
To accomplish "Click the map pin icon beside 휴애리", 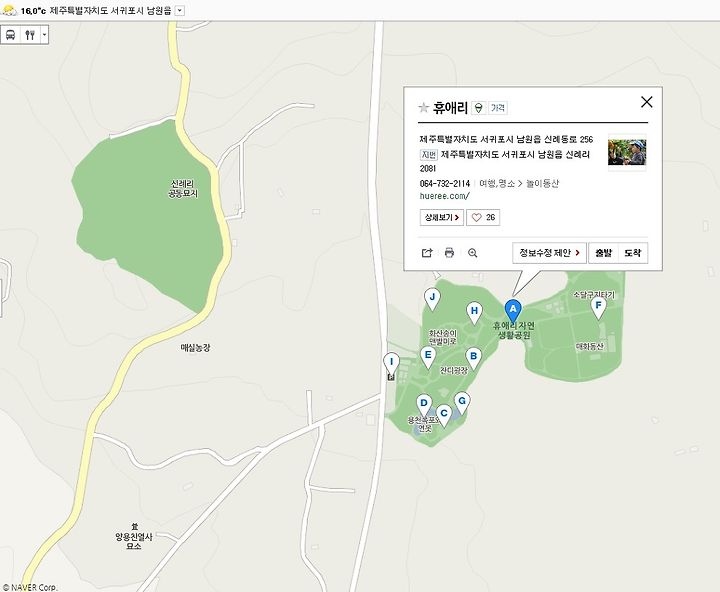I will point(479,108).
